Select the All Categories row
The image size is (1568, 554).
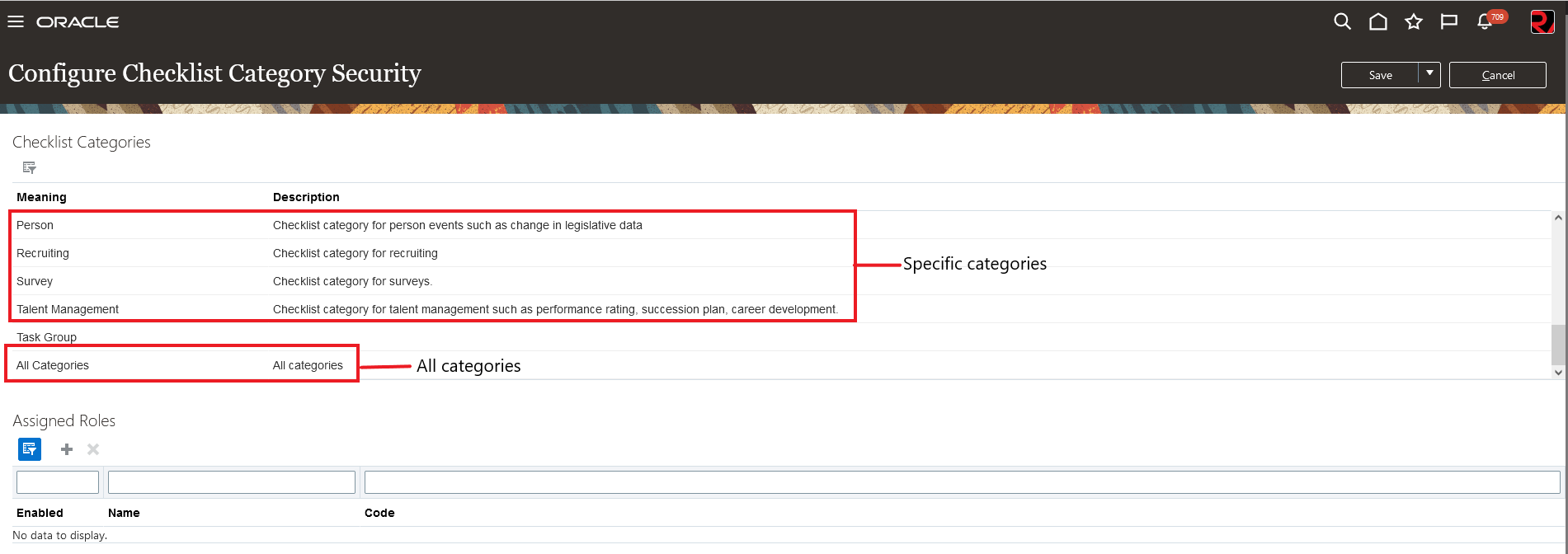pyautogui.click(x=781, y=365)
